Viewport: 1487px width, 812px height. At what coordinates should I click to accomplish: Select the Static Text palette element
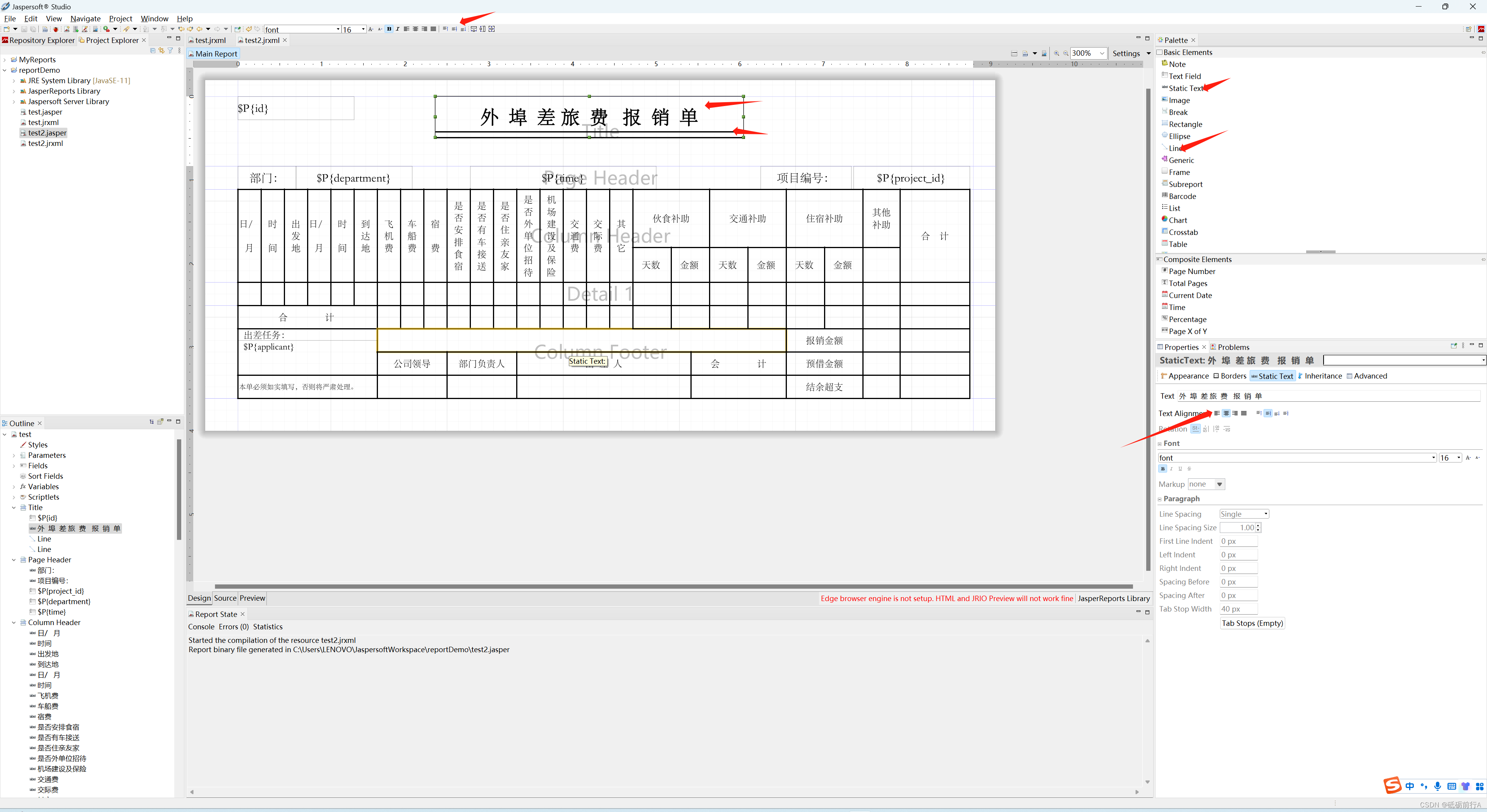pos(1185,88)
